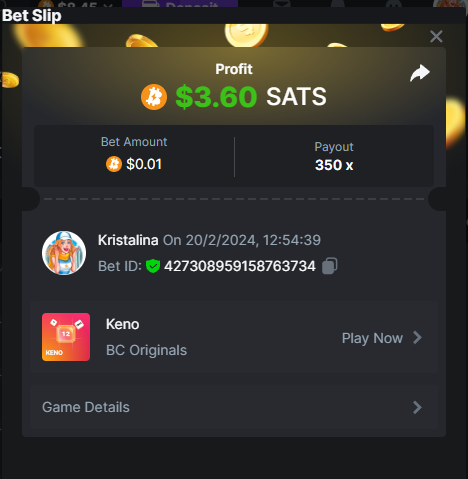Click the green verified shield icon
The image size is (468, 479).
tap(153, 266)
